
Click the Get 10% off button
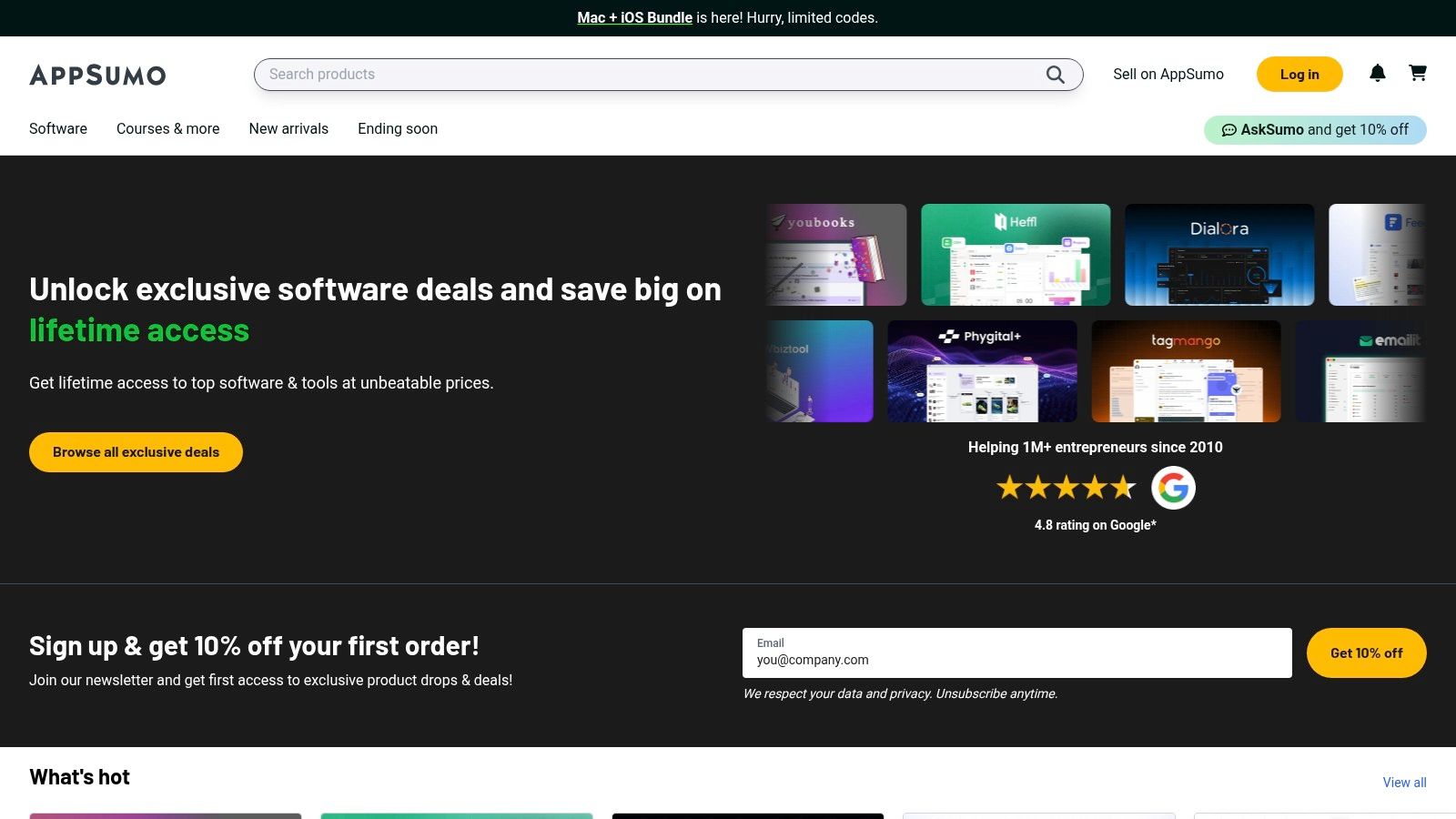[x=1367, y=652]
